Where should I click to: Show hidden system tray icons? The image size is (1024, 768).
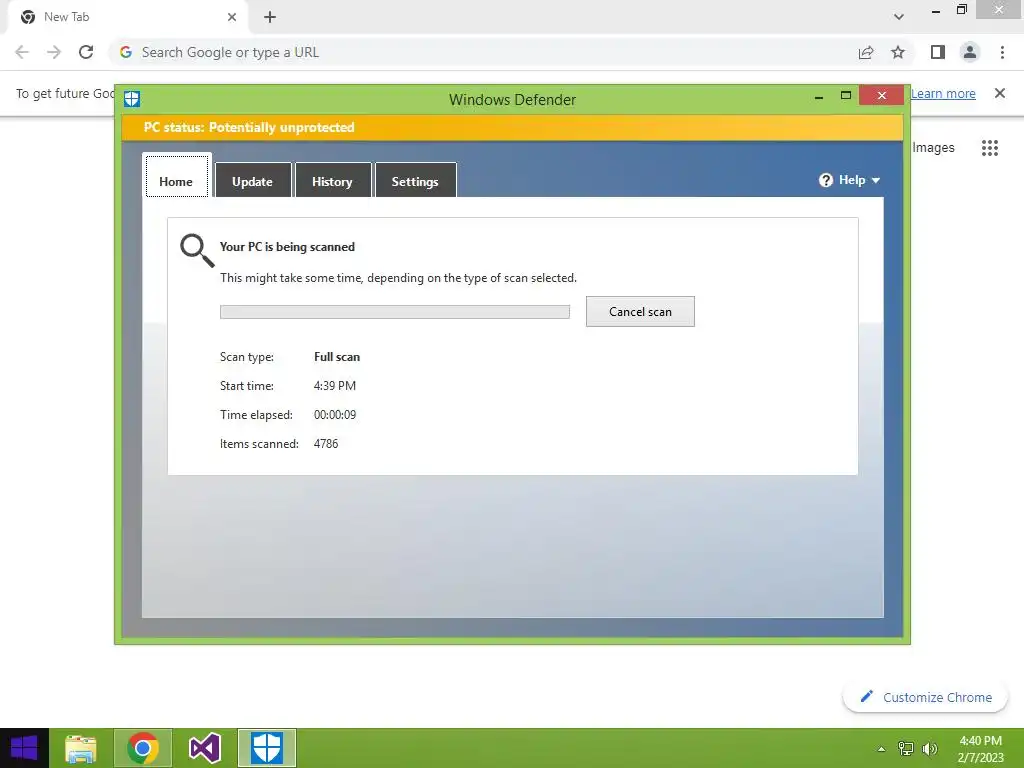[x=881, y=749]
